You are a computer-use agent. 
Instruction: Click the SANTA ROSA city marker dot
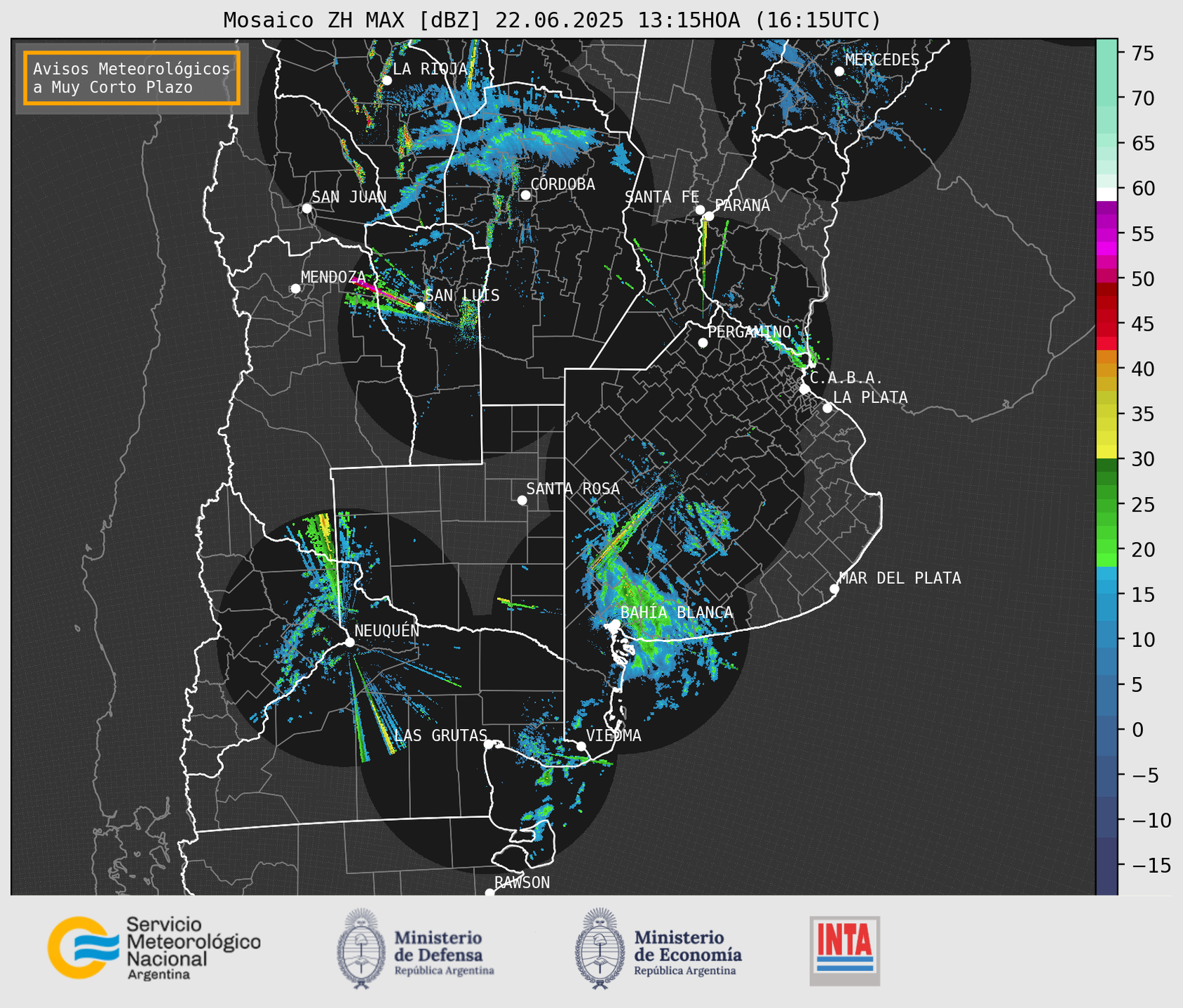[522, 500]
